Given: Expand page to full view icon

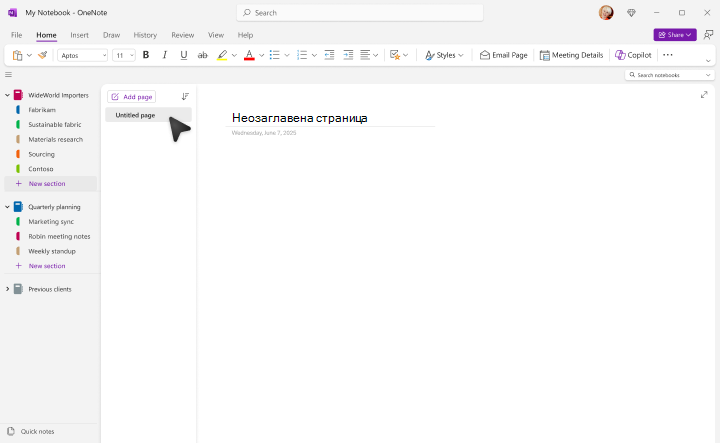Looking at the screenshot, I should coord(704,95).
